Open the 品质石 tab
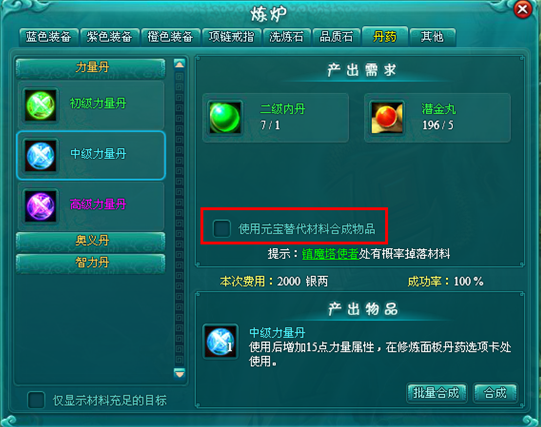This screenshot has width=541, height=427. point(336,37)
